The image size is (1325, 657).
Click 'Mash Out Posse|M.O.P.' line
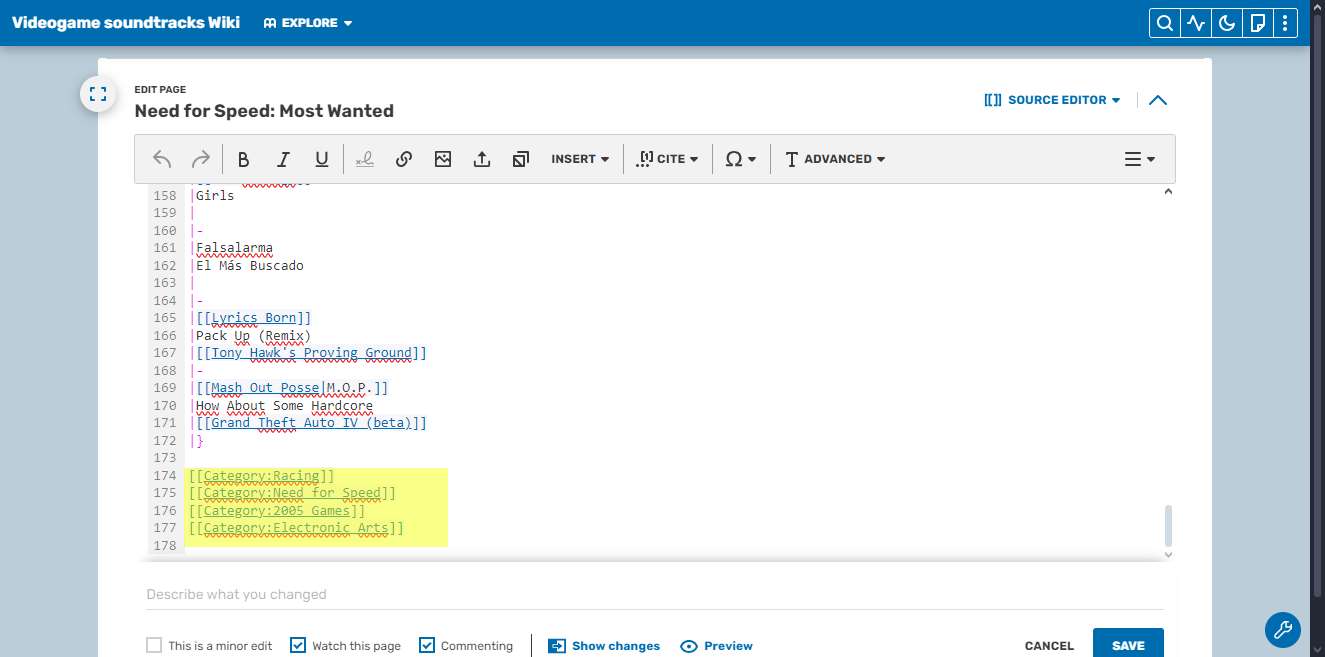tap(292, 388)
